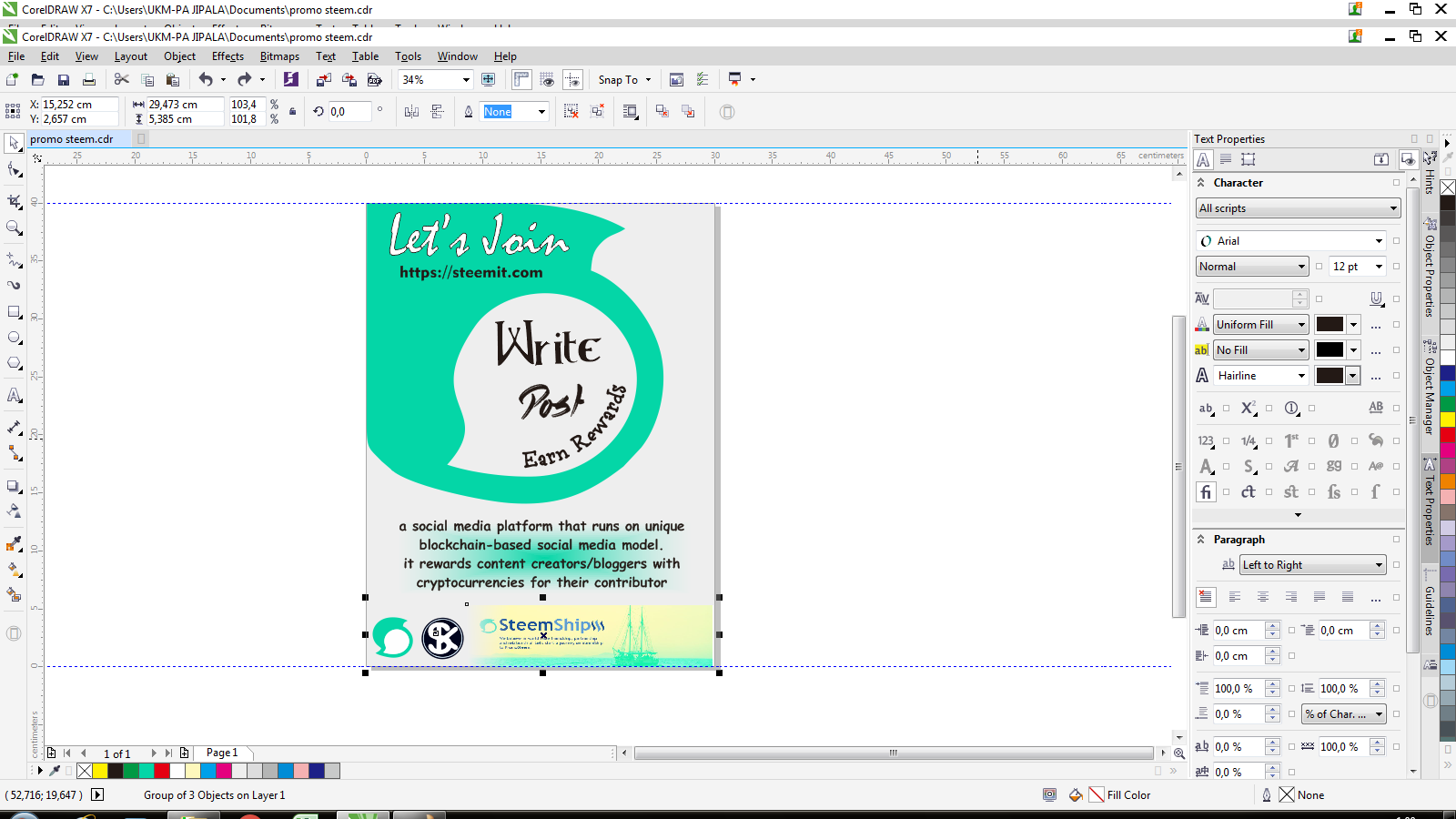Viewport: 1456px width, 819px height.
Task: Open a document with the Open folder icon
Action: coord(38,80)
